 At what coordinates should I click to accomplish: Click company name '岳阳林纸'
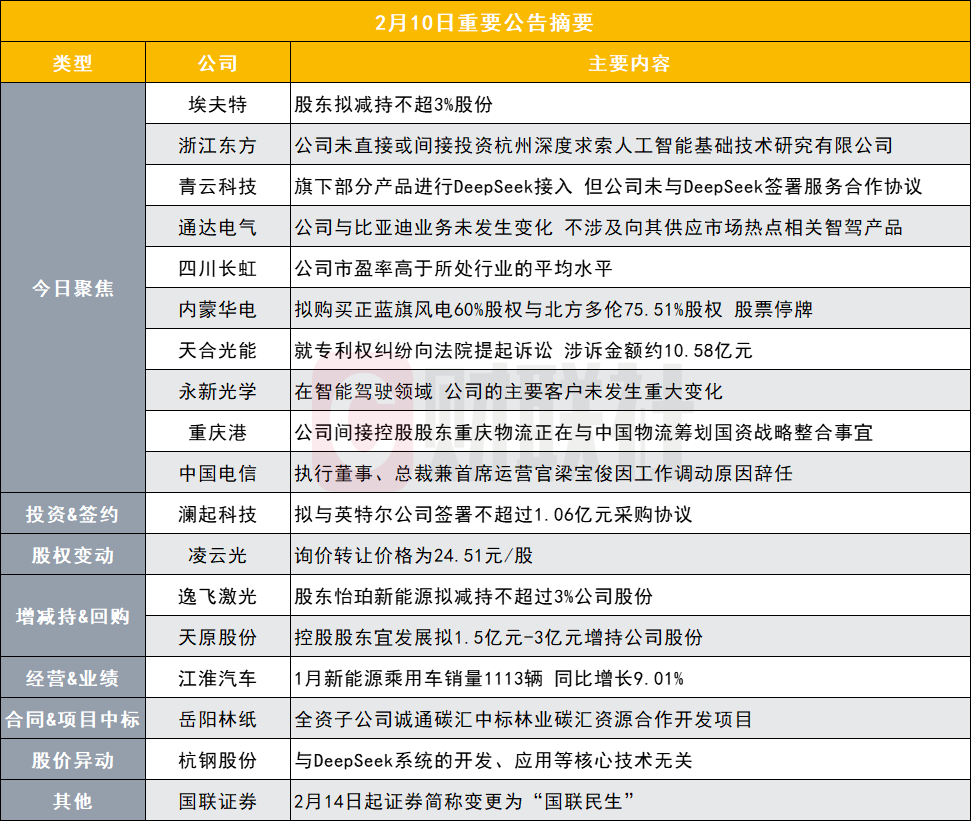click(x=217, y=719)
